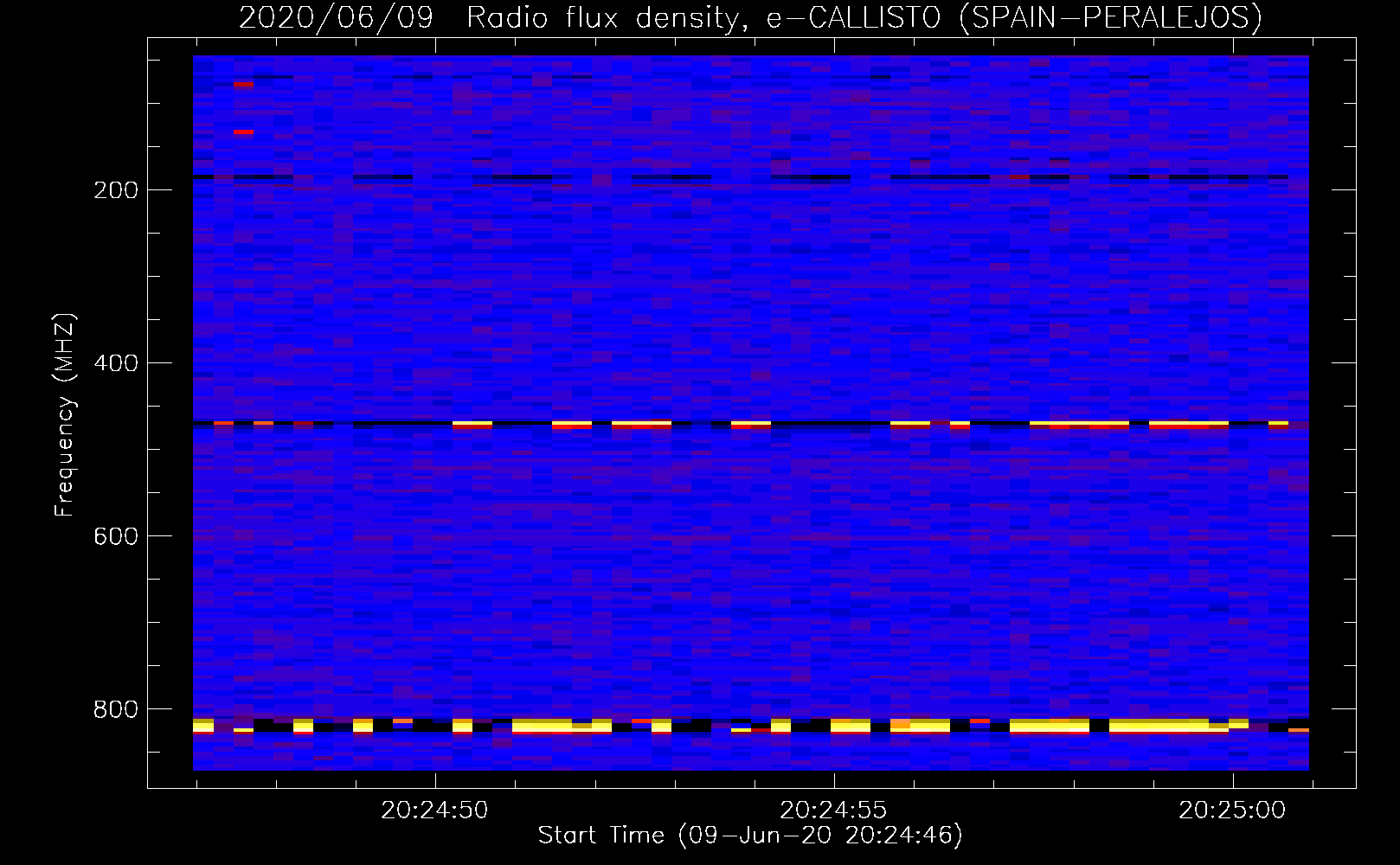This screenshot has height=865, width=1400.
Task: Click the 400 frequency tick label
Action: pos(116,364)
